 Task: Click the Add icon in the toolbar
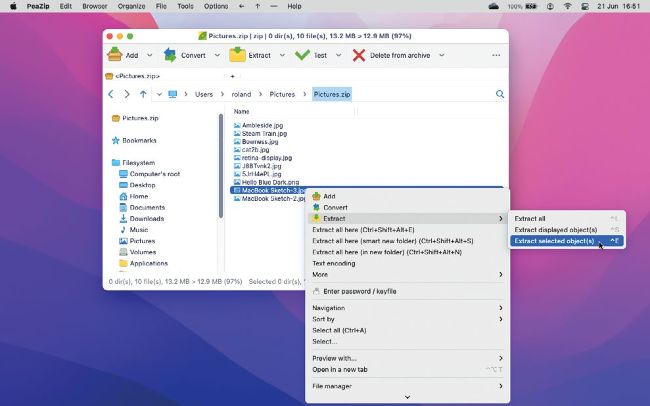pyautogui.click(x=115, y=55)
